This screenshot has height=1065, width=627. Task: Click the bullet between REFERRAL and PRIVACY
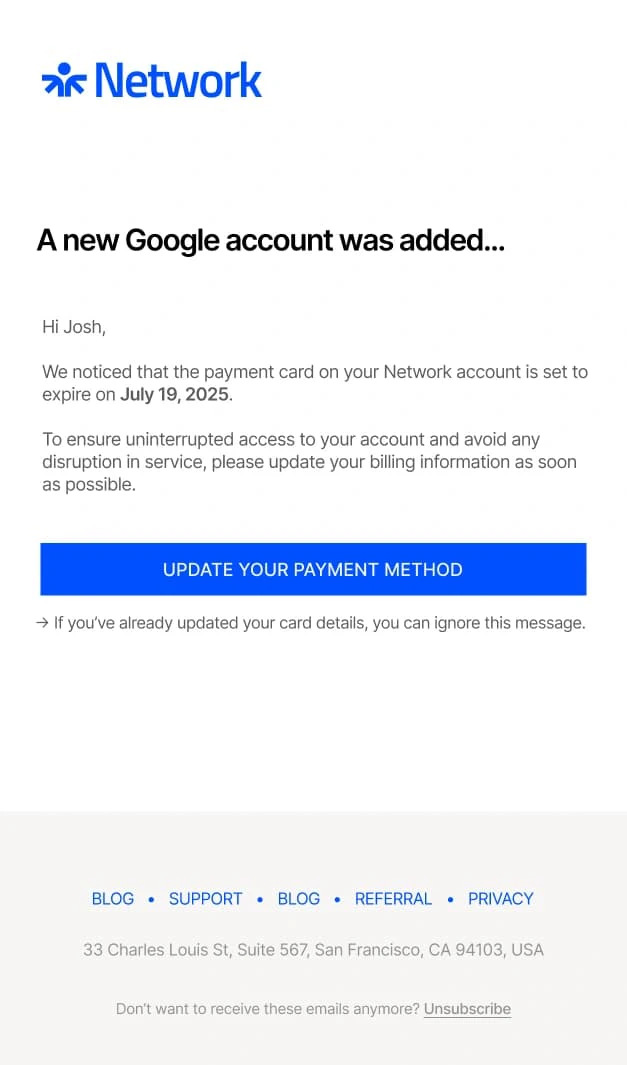click(x=451, y=898)
